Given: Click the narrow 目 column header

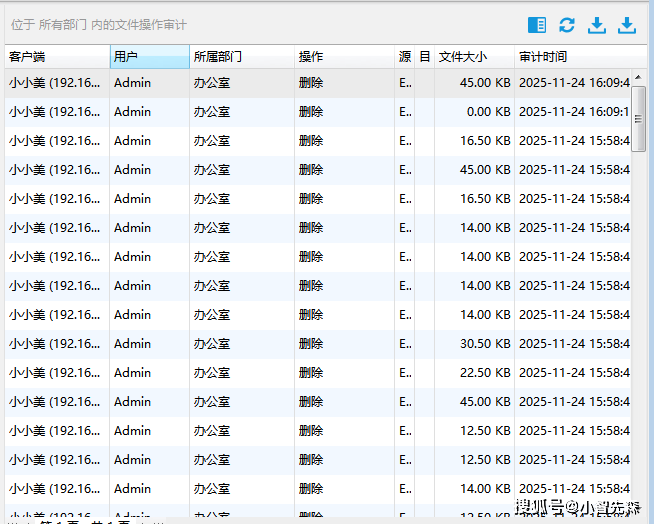Looking at the screenshot, I should (425, 57).
